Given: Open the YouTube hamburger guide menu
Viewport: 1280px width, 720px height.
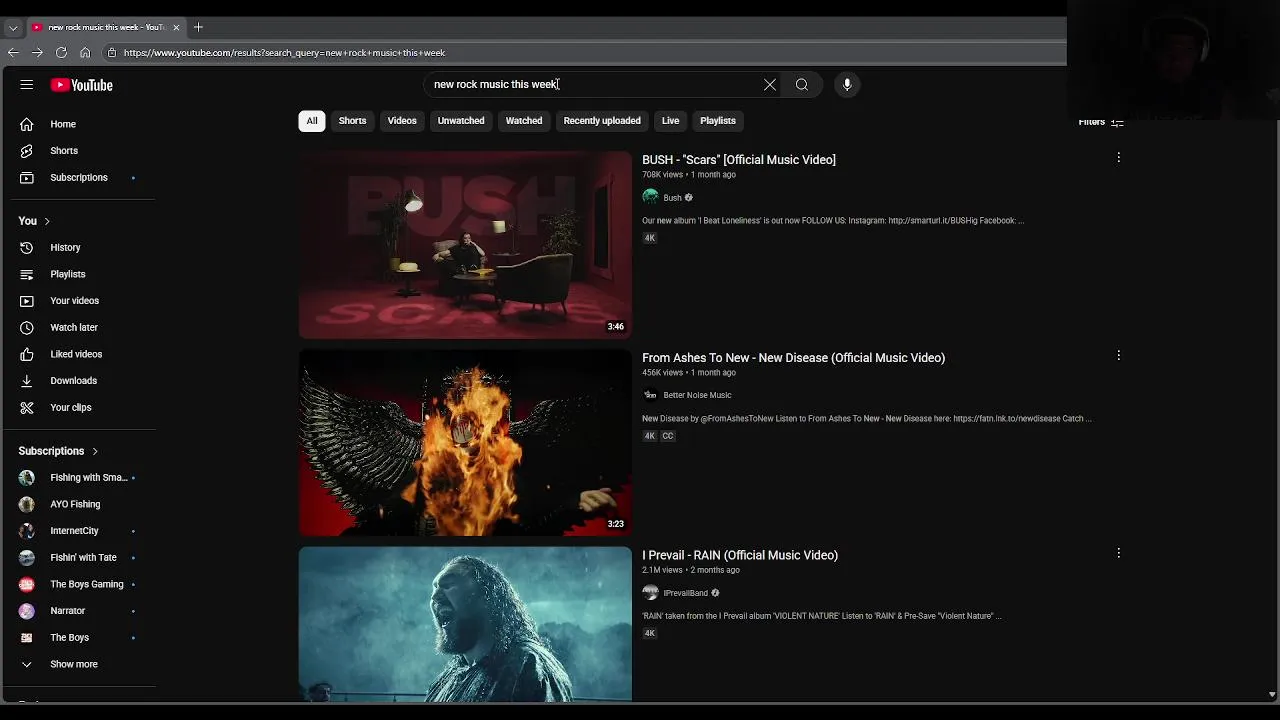Looking at the screenshot, I should (27, 85).
